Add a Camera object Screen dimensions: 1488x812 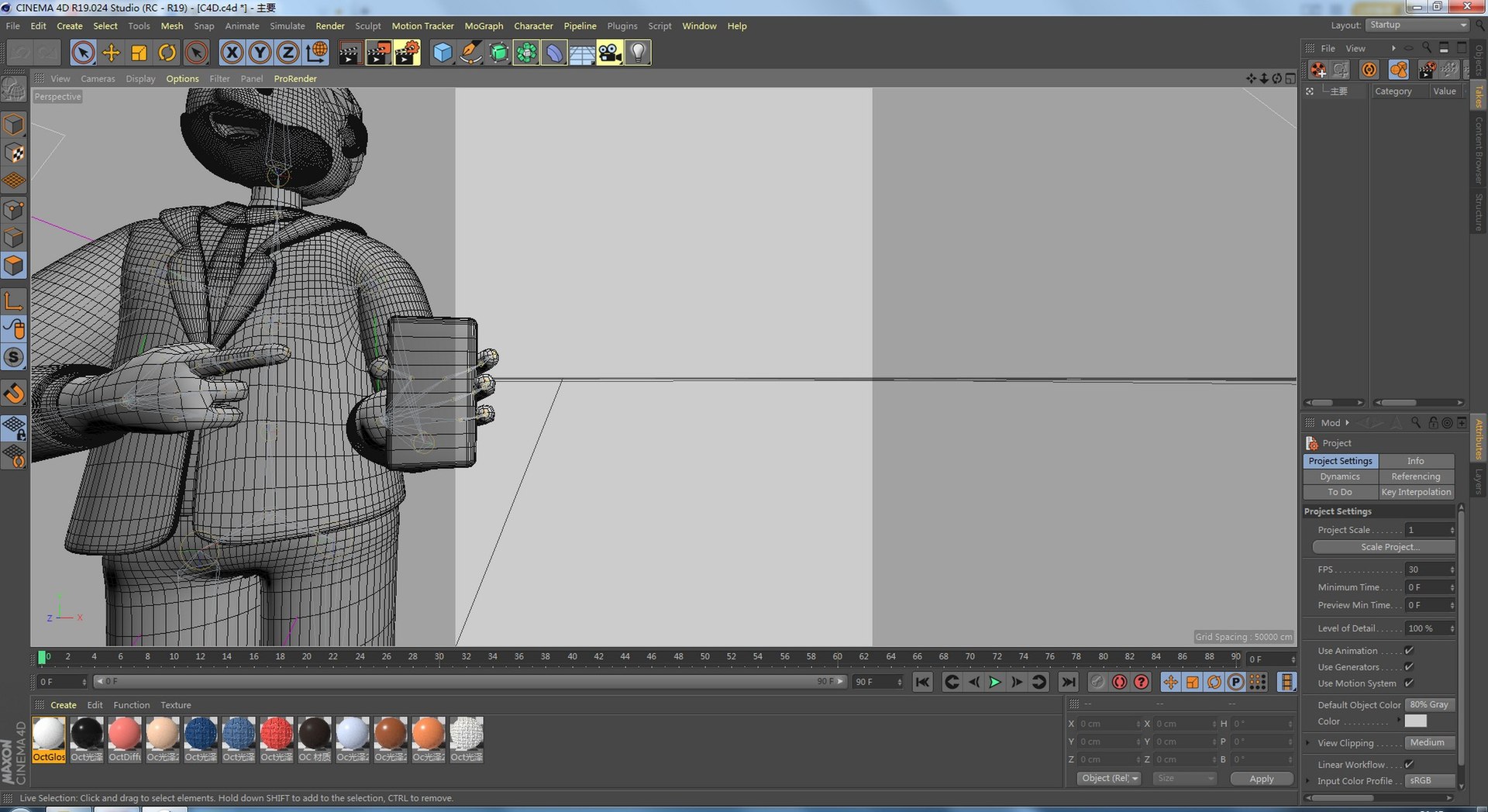click(x=610, y=53)
